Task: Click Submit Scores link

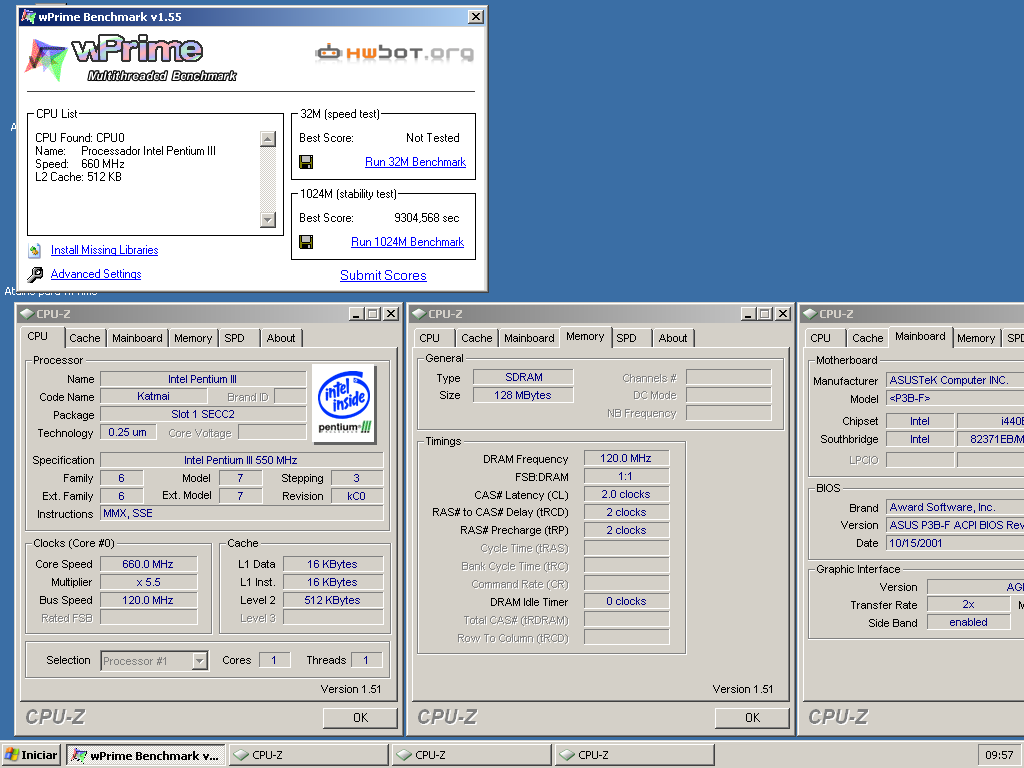Action: [383, 276]
